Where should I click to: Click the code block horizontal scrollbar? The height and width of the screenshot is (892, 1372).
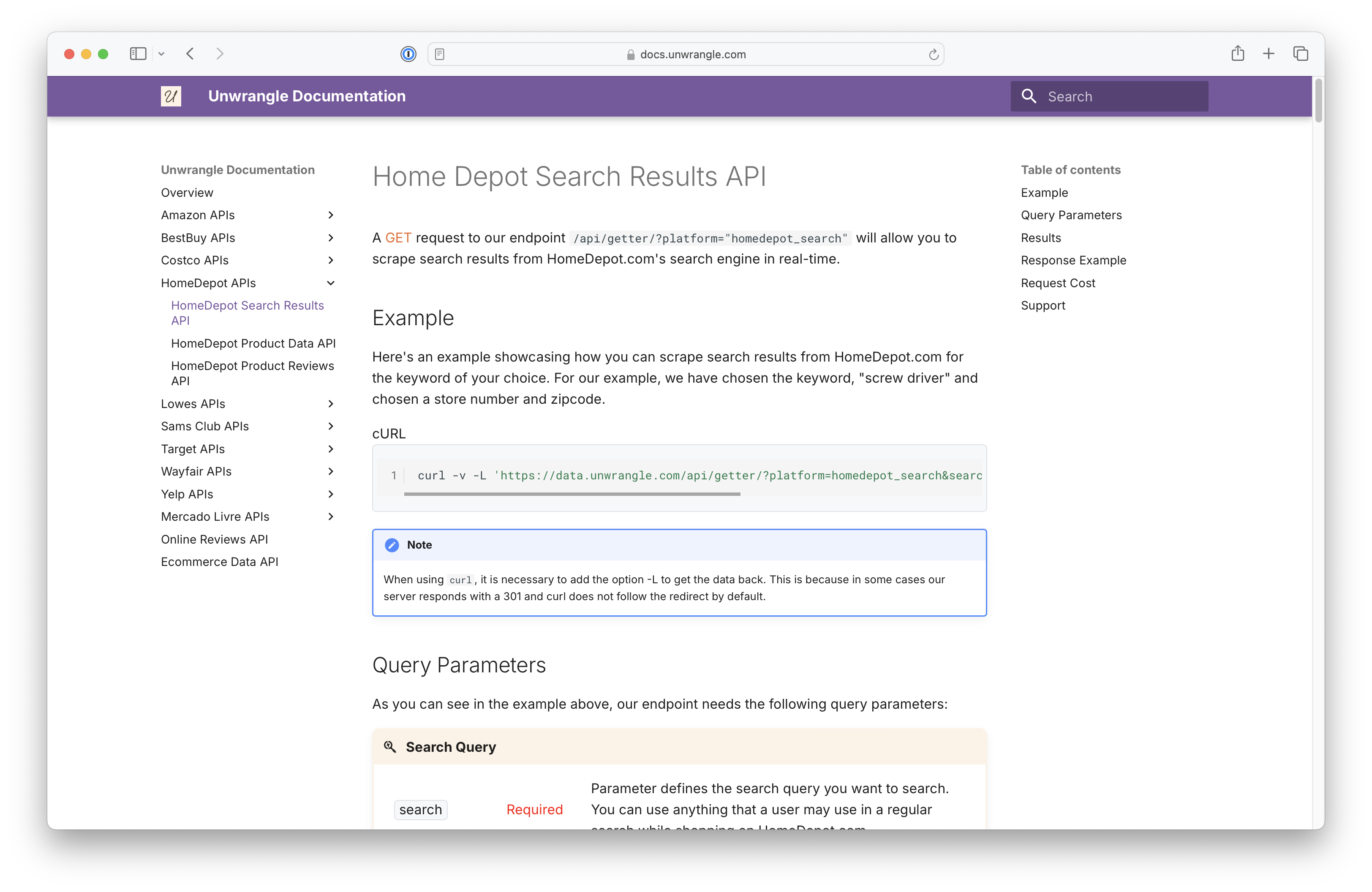tap(572, 494)
